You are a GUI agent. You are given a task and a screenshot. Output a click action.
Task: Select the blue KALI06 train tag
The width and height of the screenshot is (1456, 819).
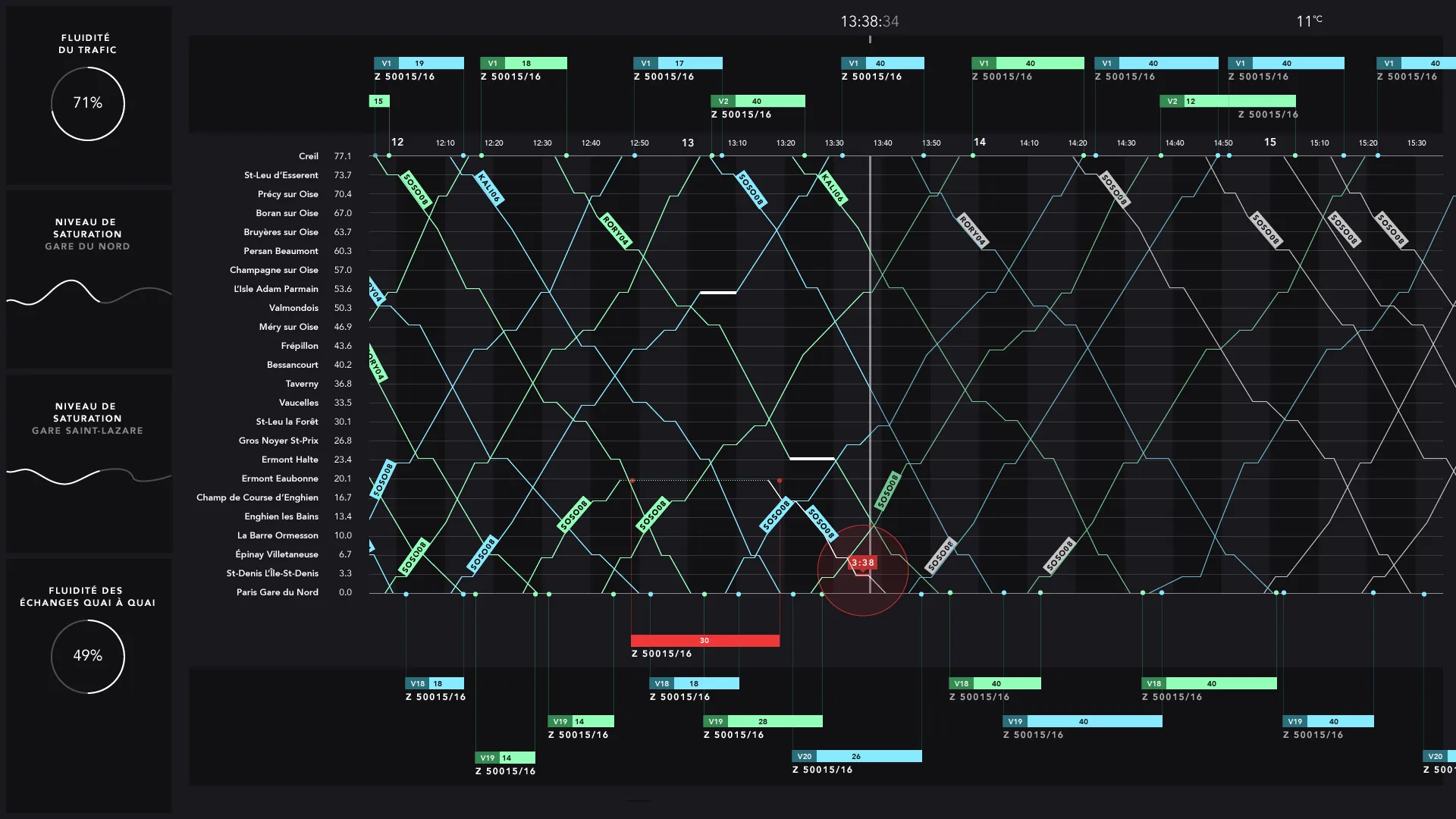pos(489,188)
